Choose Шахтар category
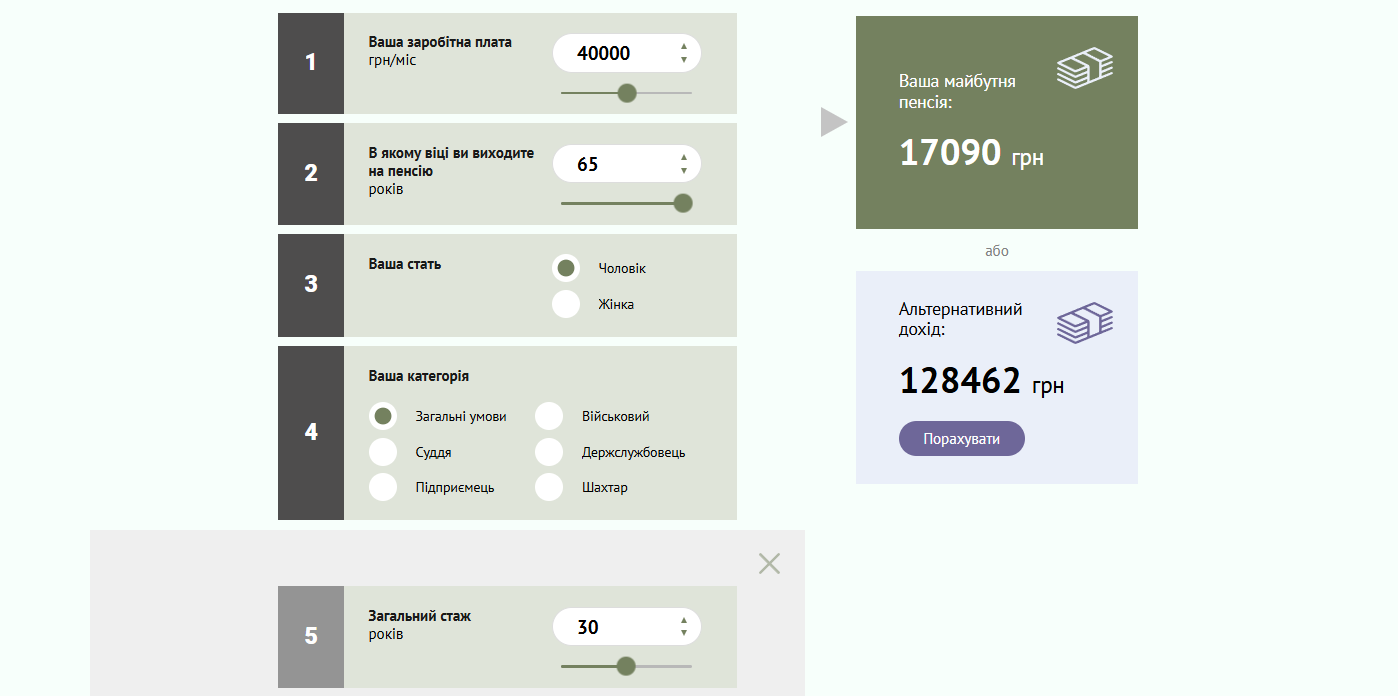Screen dimensions: 1398x696 [x=549, y=487]
